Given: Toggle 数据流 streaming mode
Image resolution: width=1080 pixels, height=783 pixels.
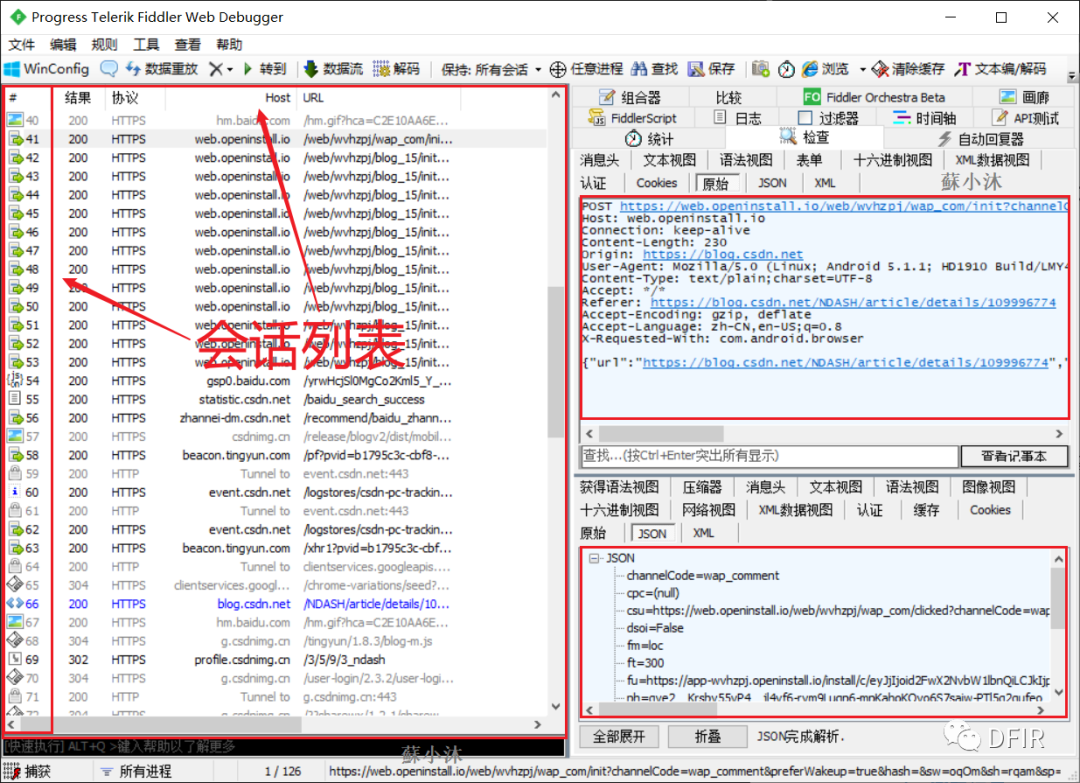Looking at the screenshot, I should 333,69.
